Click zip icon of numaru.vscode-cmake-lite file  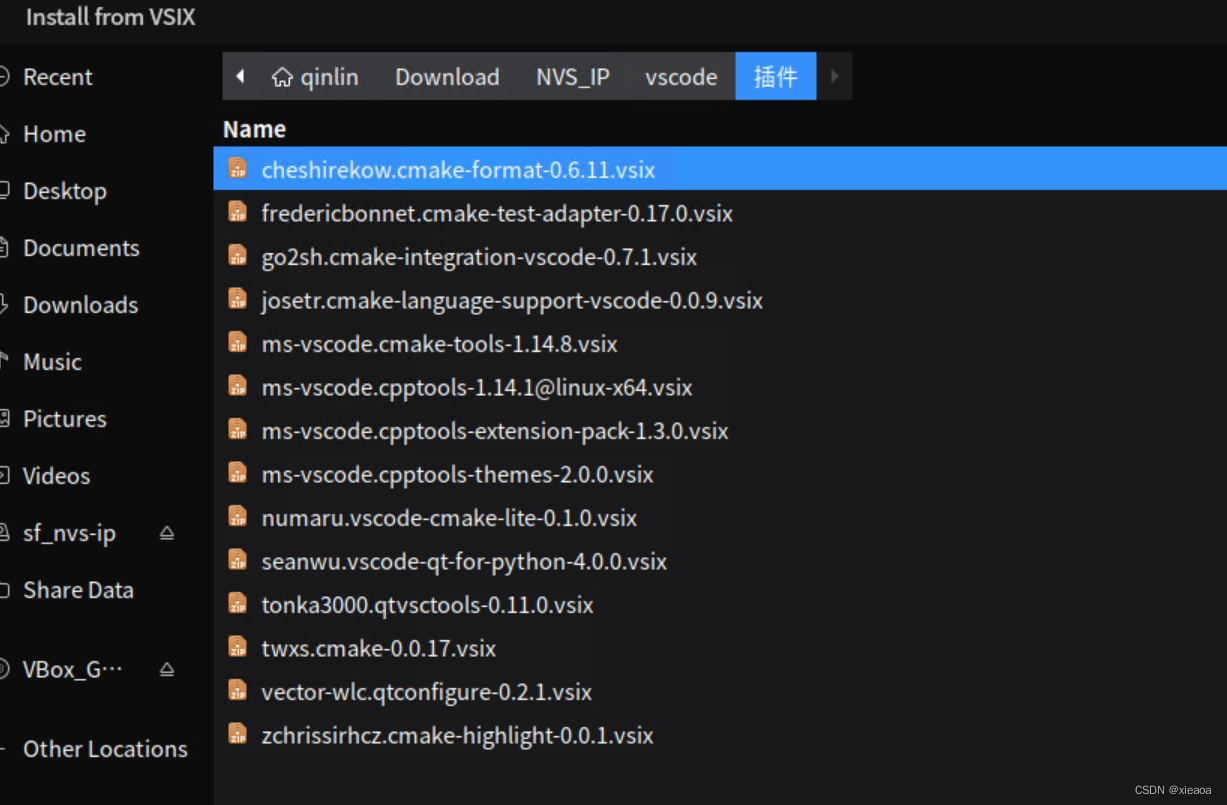[237, 516]
